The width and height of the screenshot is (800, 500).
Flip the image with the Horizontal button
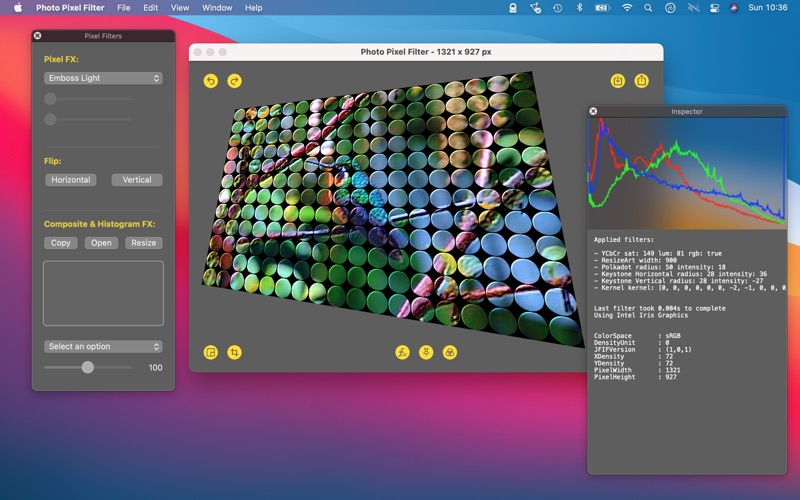pyautogui.click(x=70, y=180)
